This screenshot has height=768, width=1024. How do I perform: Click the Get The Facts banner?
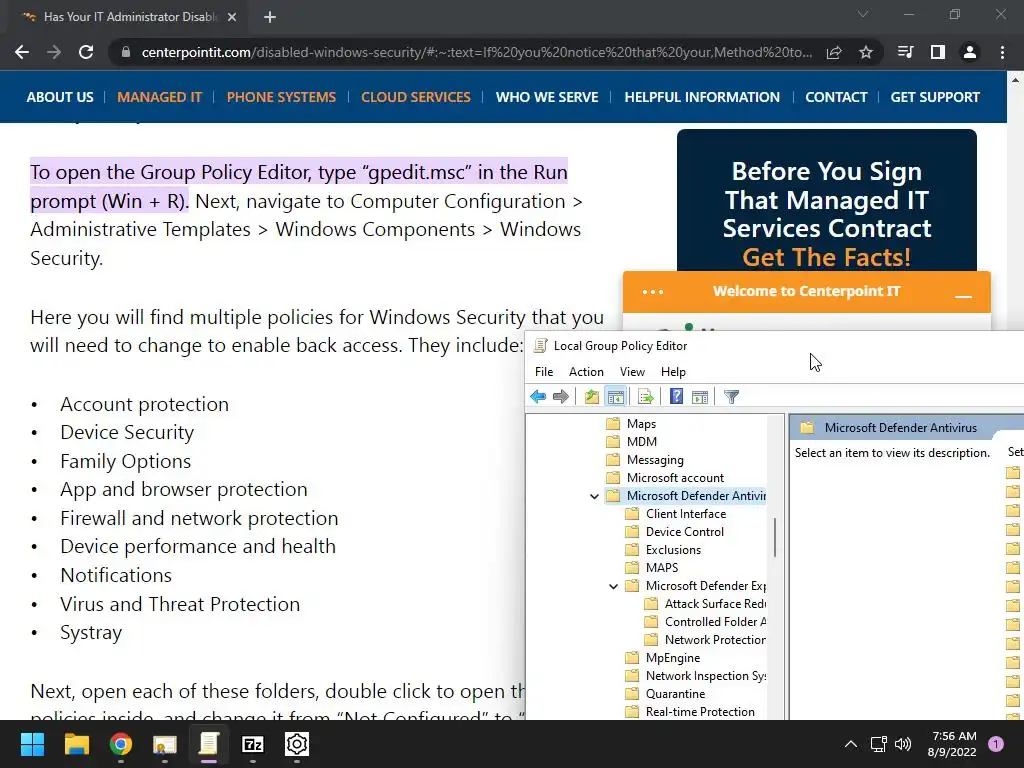827,200
